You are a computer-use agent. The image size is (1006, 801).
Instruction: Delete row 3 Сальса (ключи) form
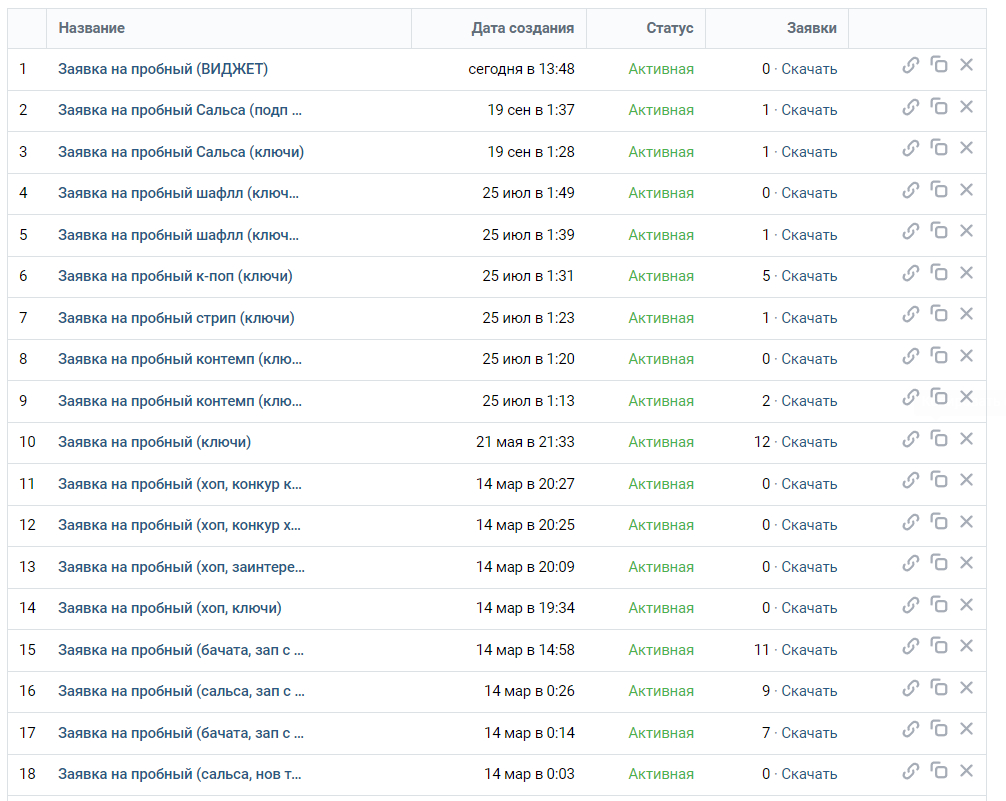point(967,148)
